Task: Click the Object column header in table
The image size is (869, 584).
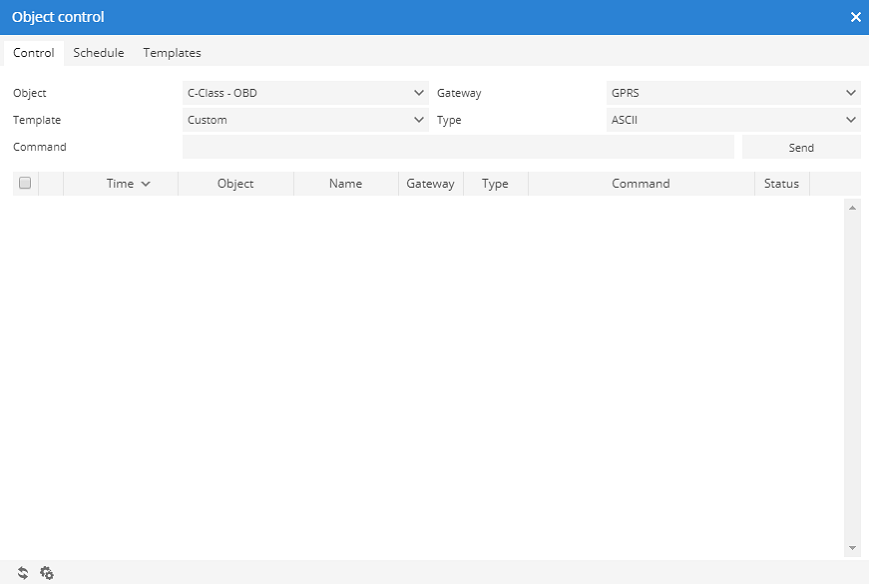Action: point(235,184)
